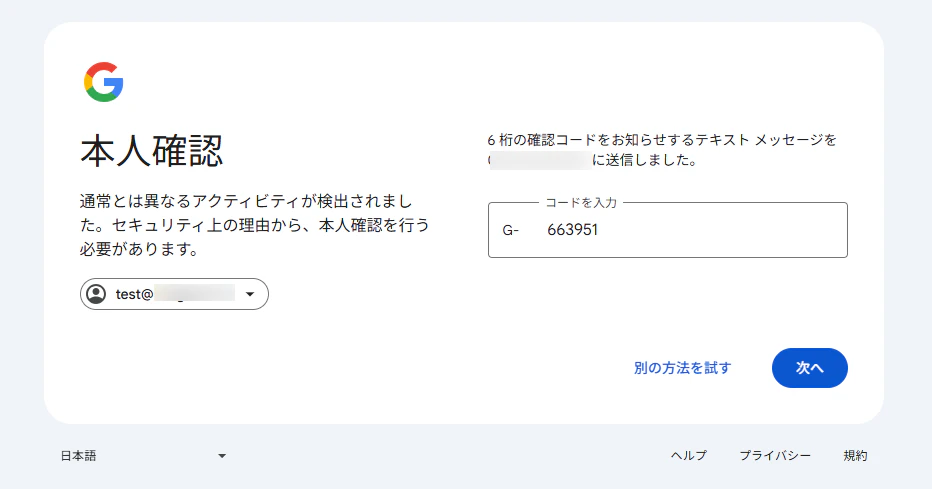932x489 pixels.
Task: Click the language dropdown arrow at bottom
Action: tap(222, 456)
